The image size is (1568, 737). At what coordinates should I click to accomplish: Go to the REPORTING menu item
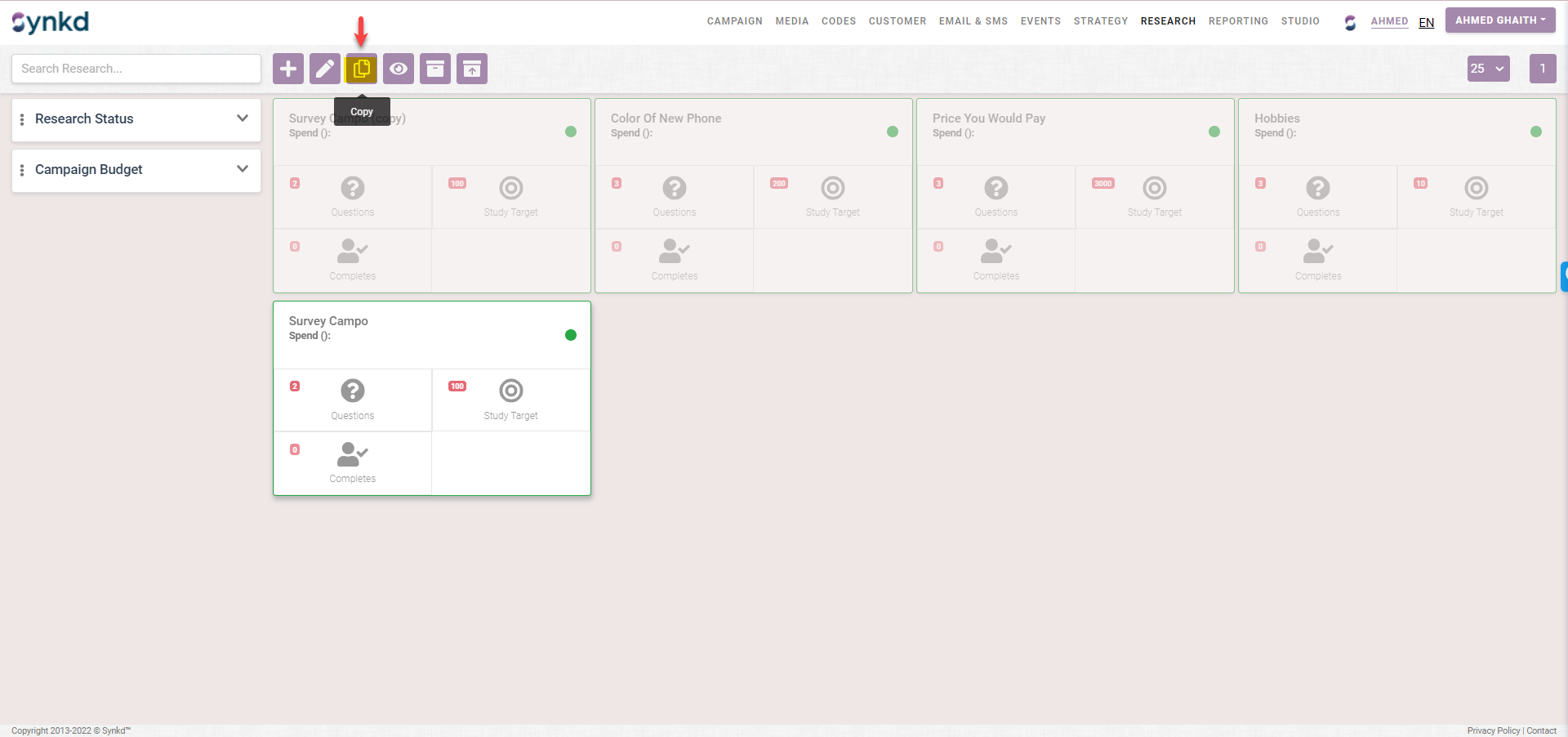pyautogui.click(x=1238, y=21)
